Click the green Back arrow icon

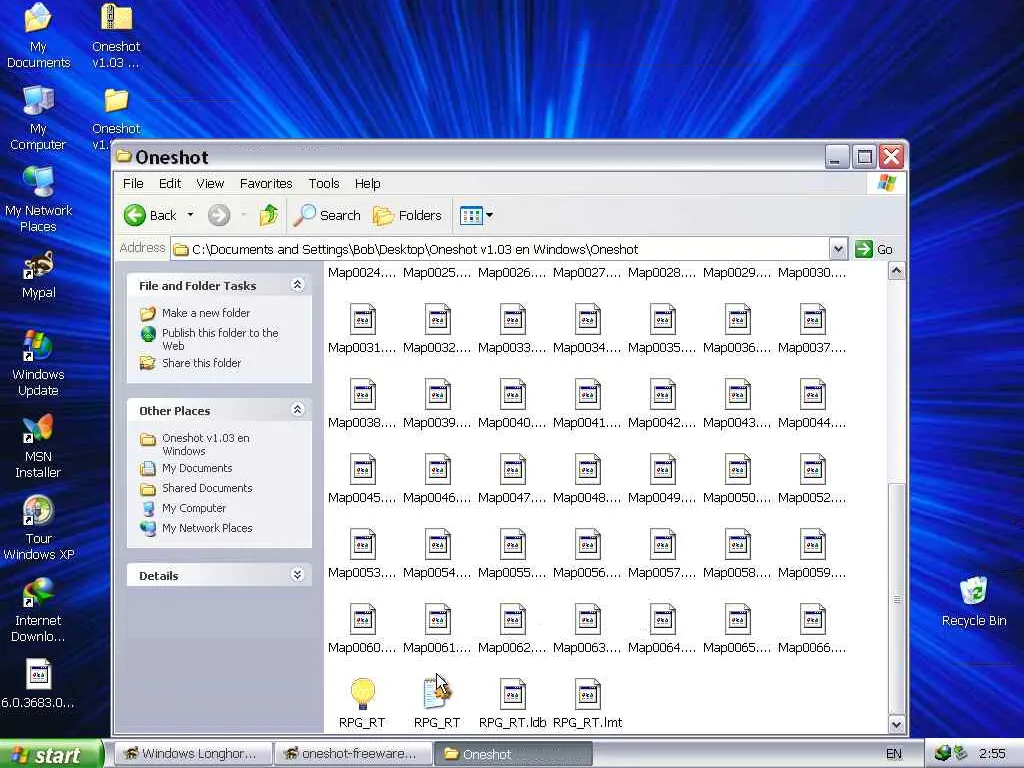click(135, 215)
